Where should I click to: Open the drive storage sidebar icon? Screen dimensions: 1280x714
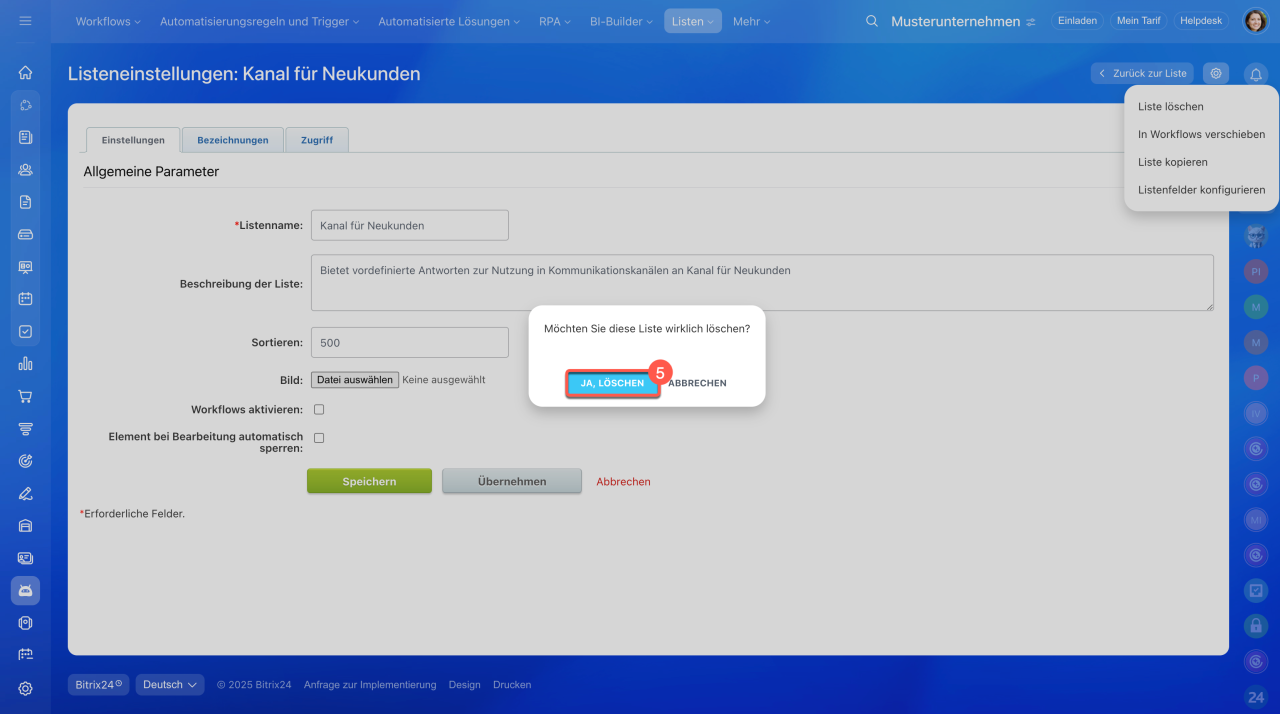25,234
